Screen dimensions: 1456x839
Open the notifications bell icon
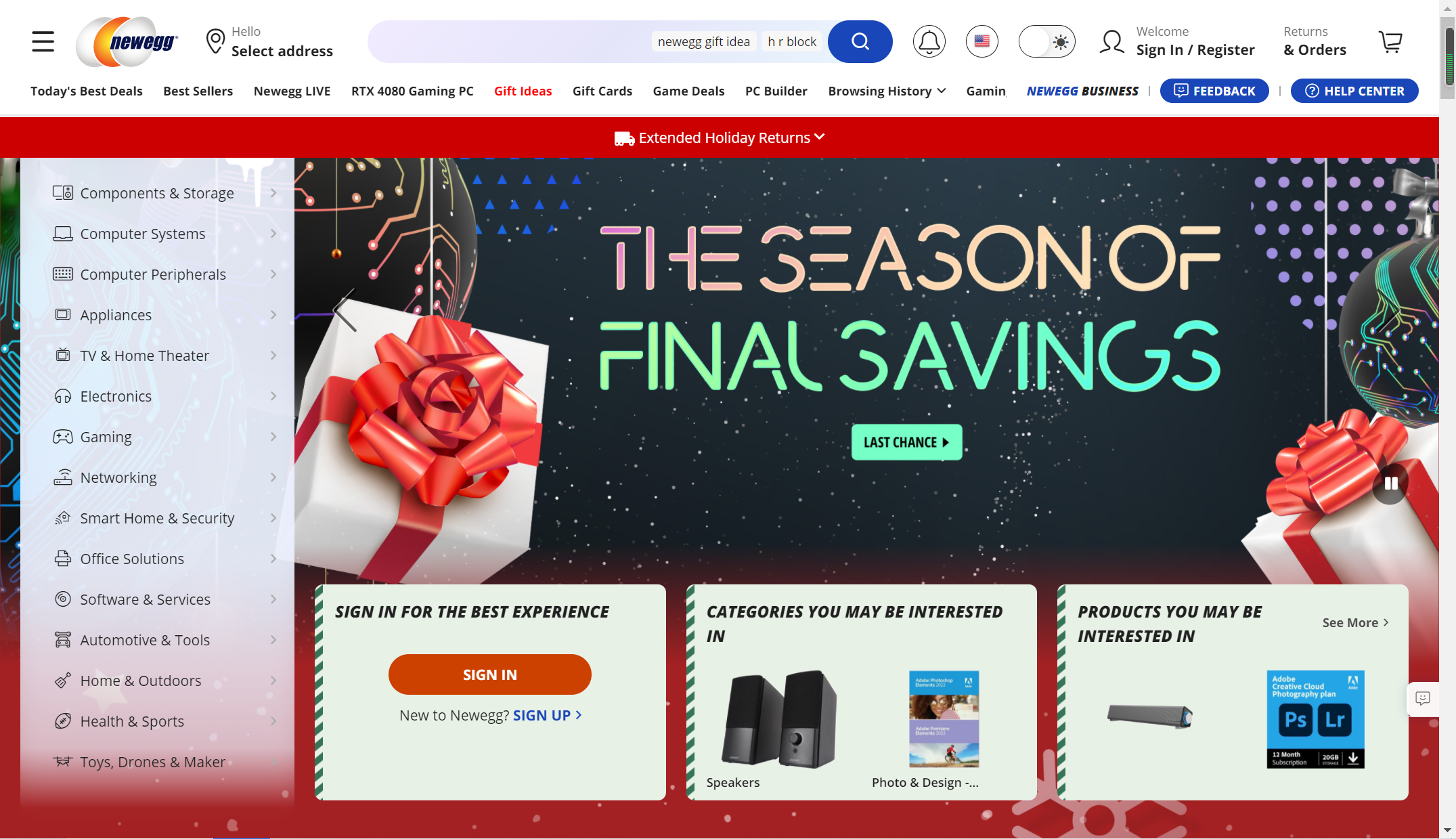pyautogui.click(x=929, y=41)
